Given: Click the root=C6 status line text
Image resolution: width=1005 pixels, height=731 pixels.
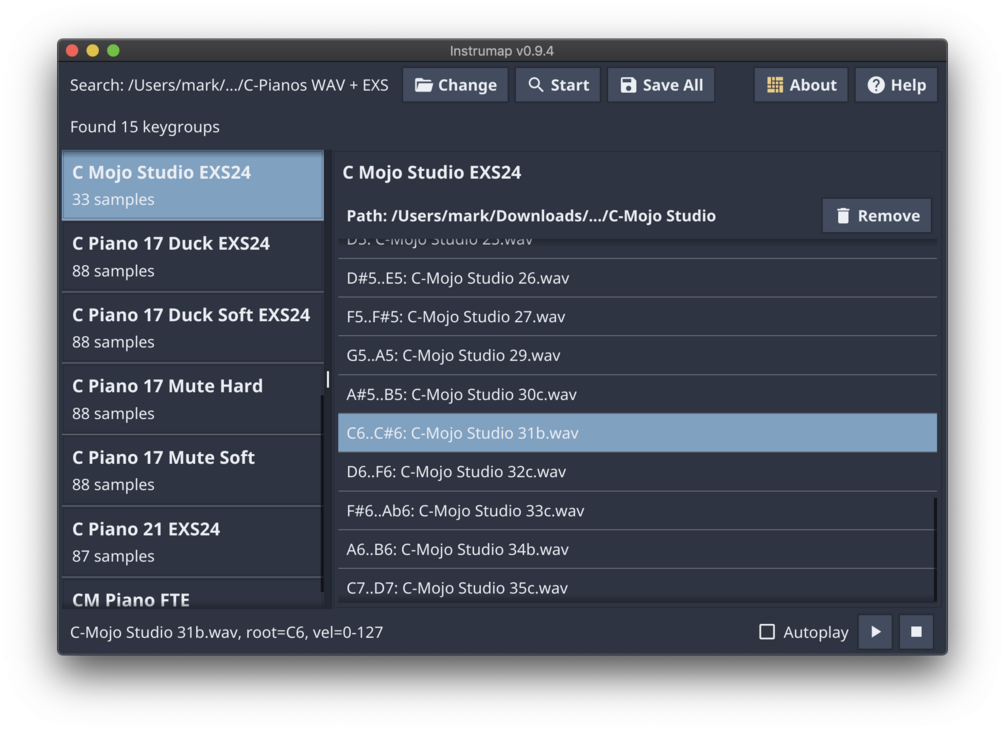Looking at the screenshot, I should pos(226,632).
